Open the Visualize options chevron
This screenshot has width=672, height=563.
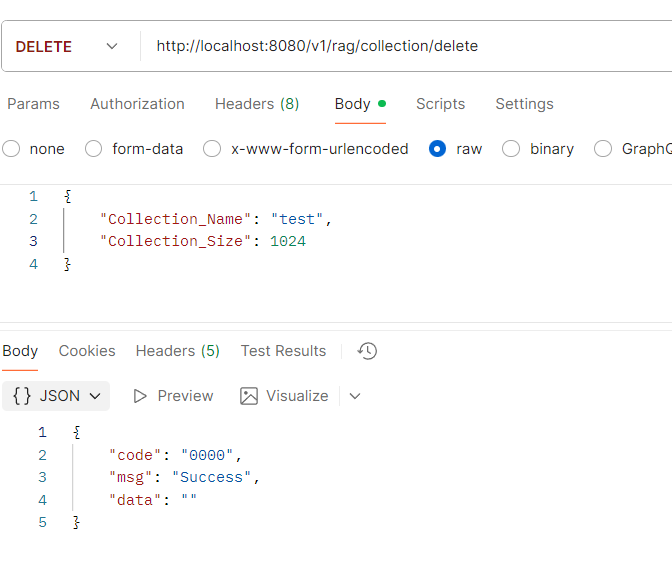(x=354, y=396)
